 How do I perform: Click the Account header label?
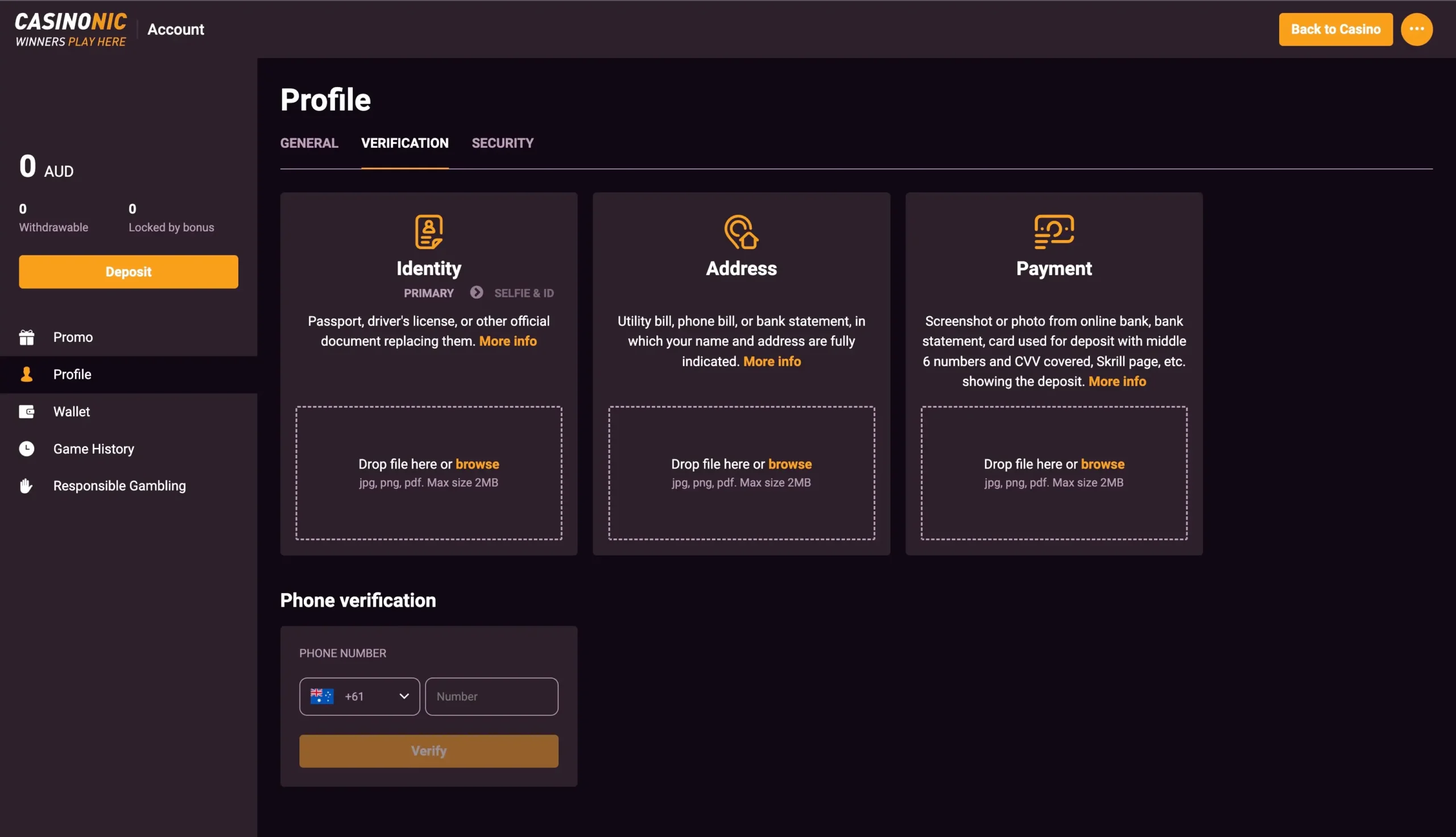tap(176, 30)
